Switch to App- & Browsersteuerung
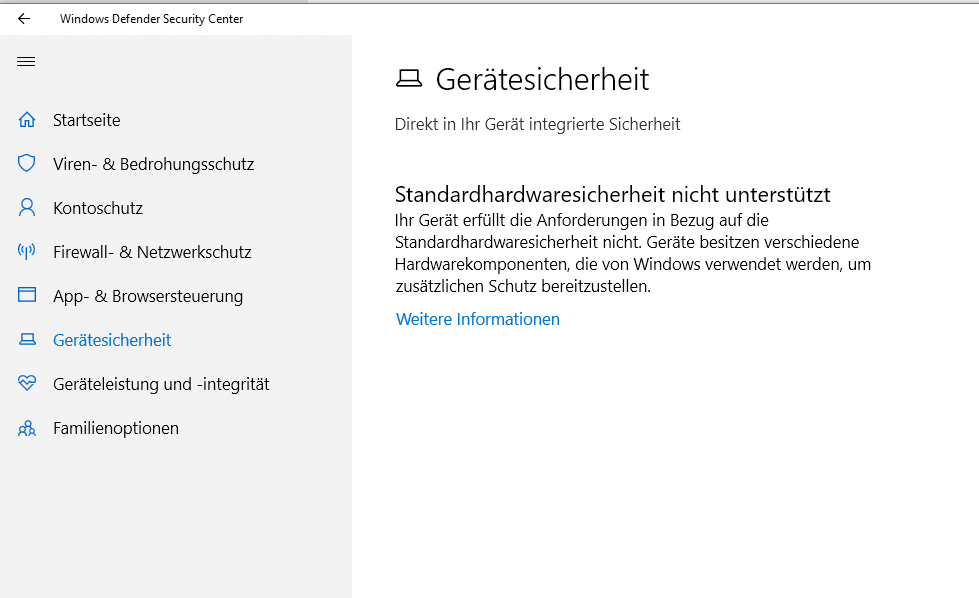The width and height of the screenshot is (979, 598). [148, 297]
